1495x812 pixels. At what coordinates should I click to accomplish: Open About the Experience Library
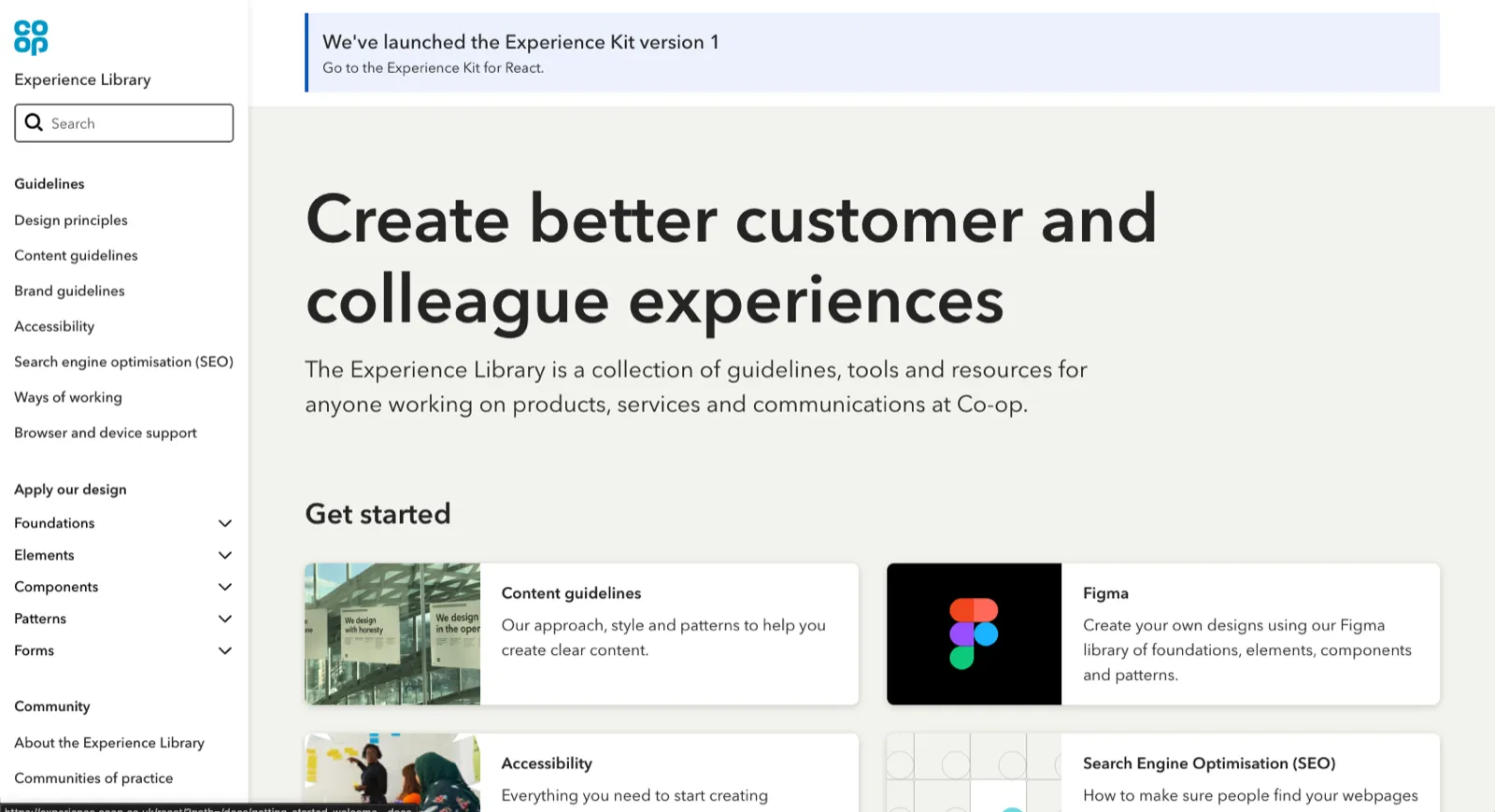[x=109, y=743]
